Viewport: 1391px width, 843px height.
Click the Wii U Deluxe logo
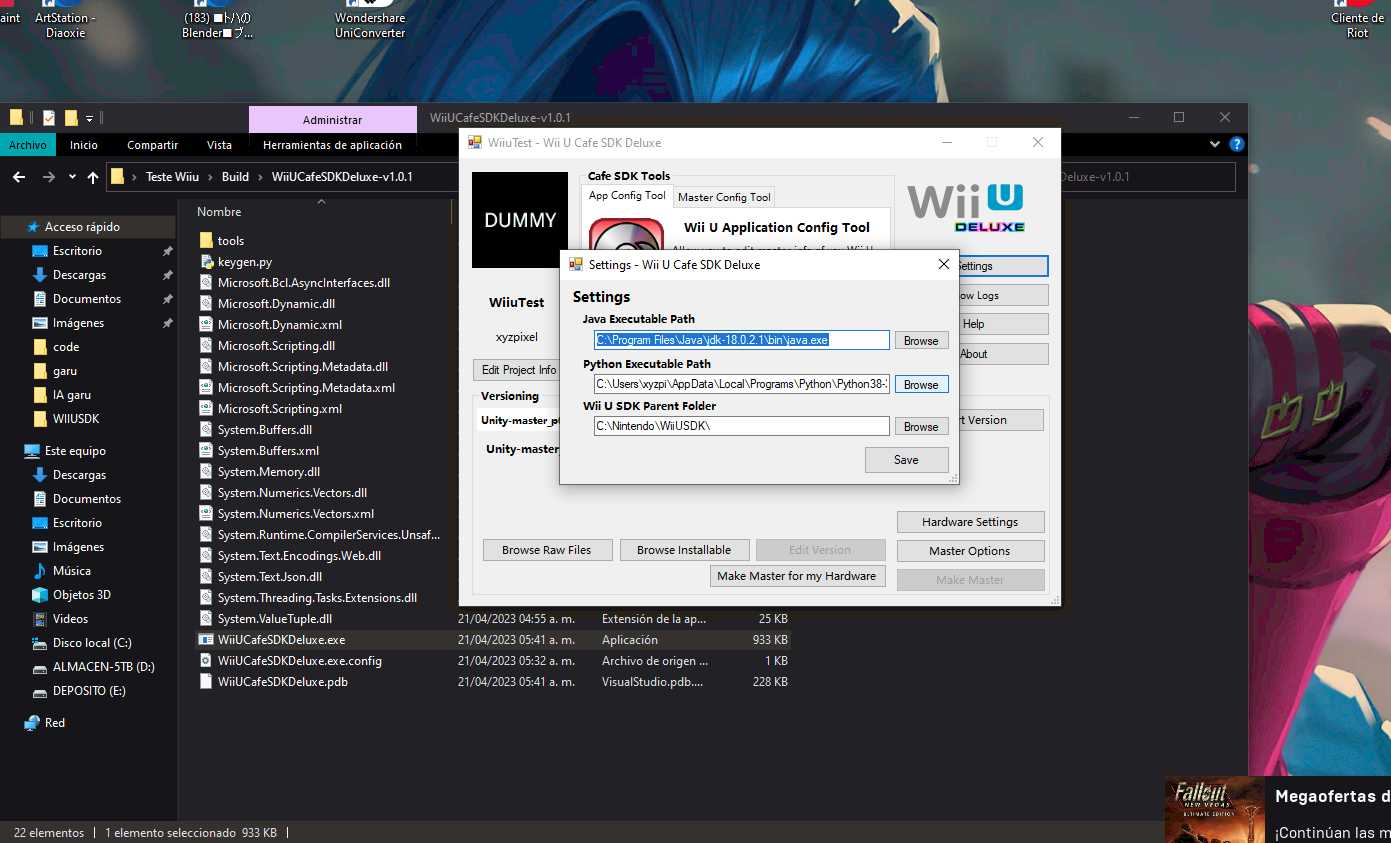(x=967, y=207)
